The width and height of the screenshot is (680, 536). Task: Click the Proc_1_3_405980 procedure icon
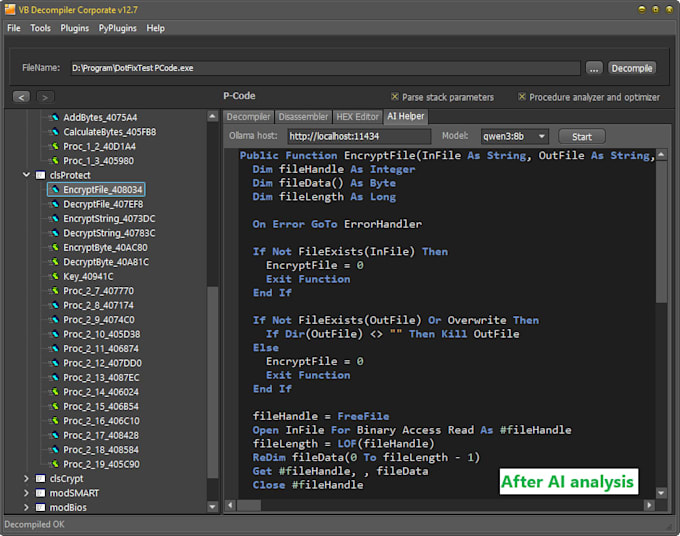(55, 160)
